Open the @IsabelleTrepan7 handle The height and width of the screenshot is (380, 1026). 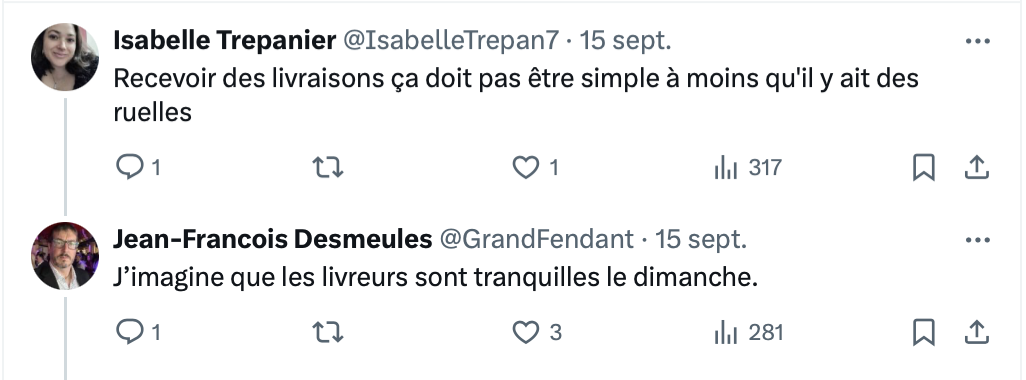pyautogui.click(x=451, y=41)
